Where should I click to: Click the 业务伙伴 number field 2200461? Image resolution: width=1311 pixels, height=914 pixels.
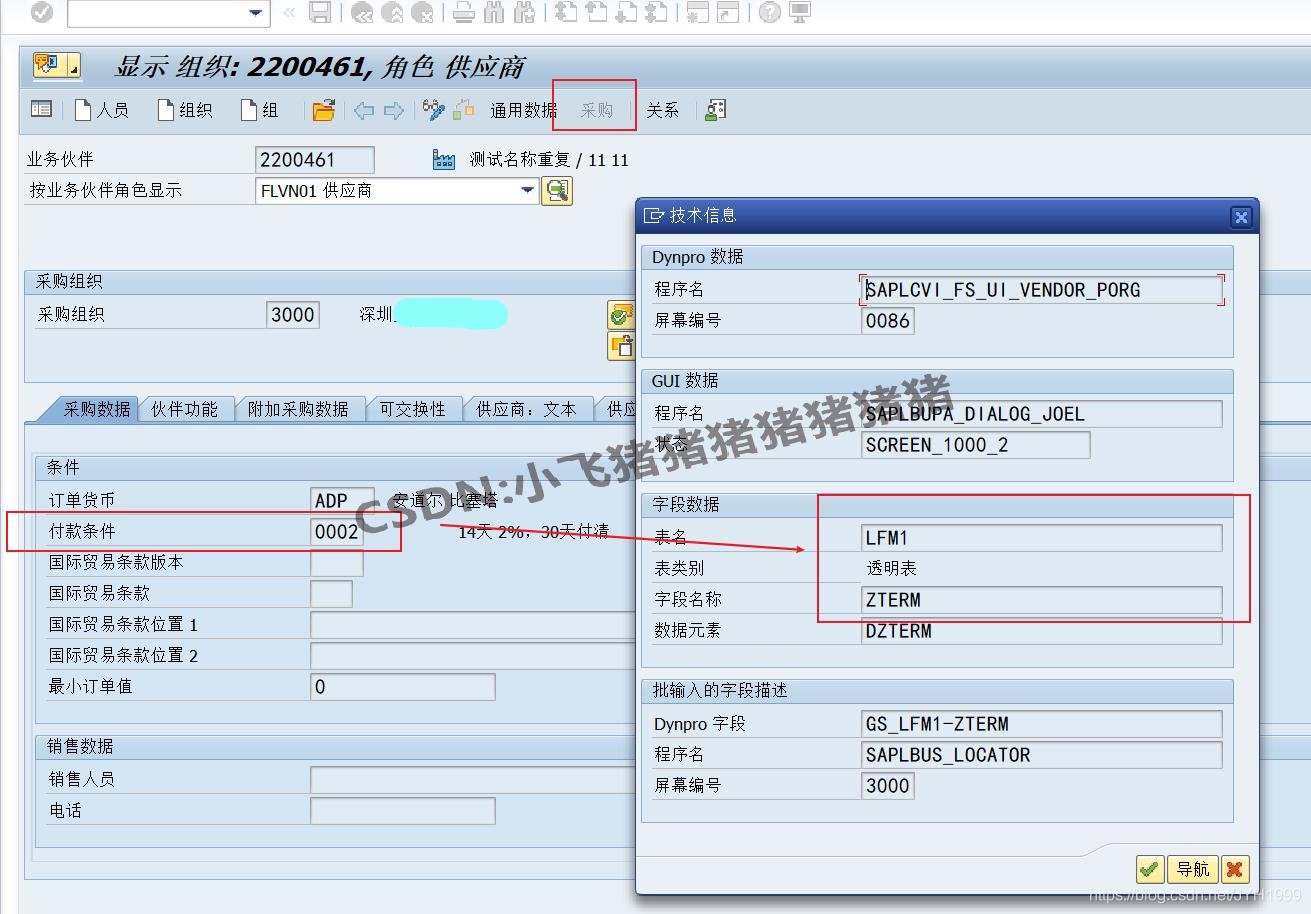315,160
